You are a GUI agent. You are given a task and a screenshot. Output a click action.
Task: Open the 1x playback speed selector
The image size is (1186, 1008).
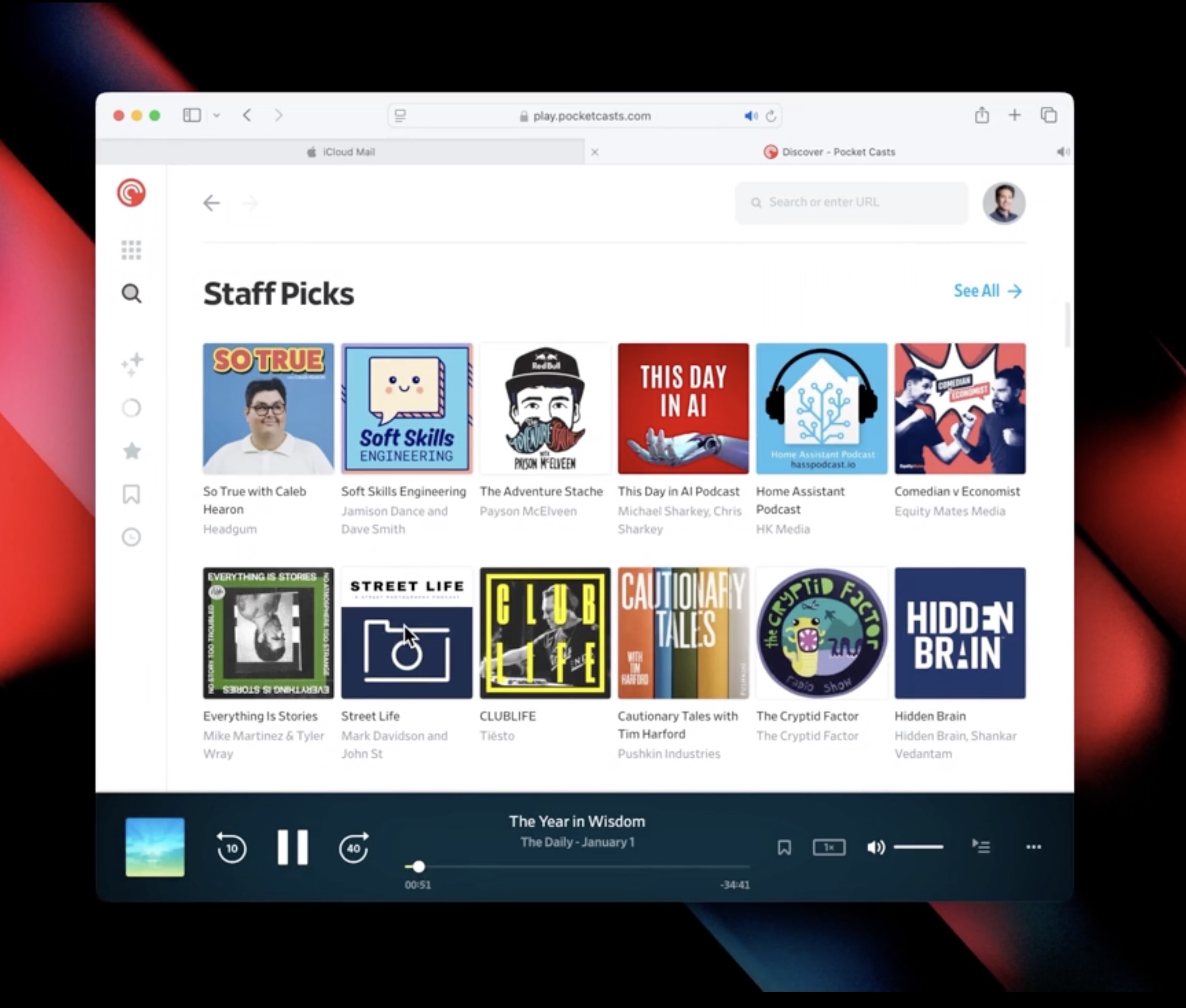point(829,847)
